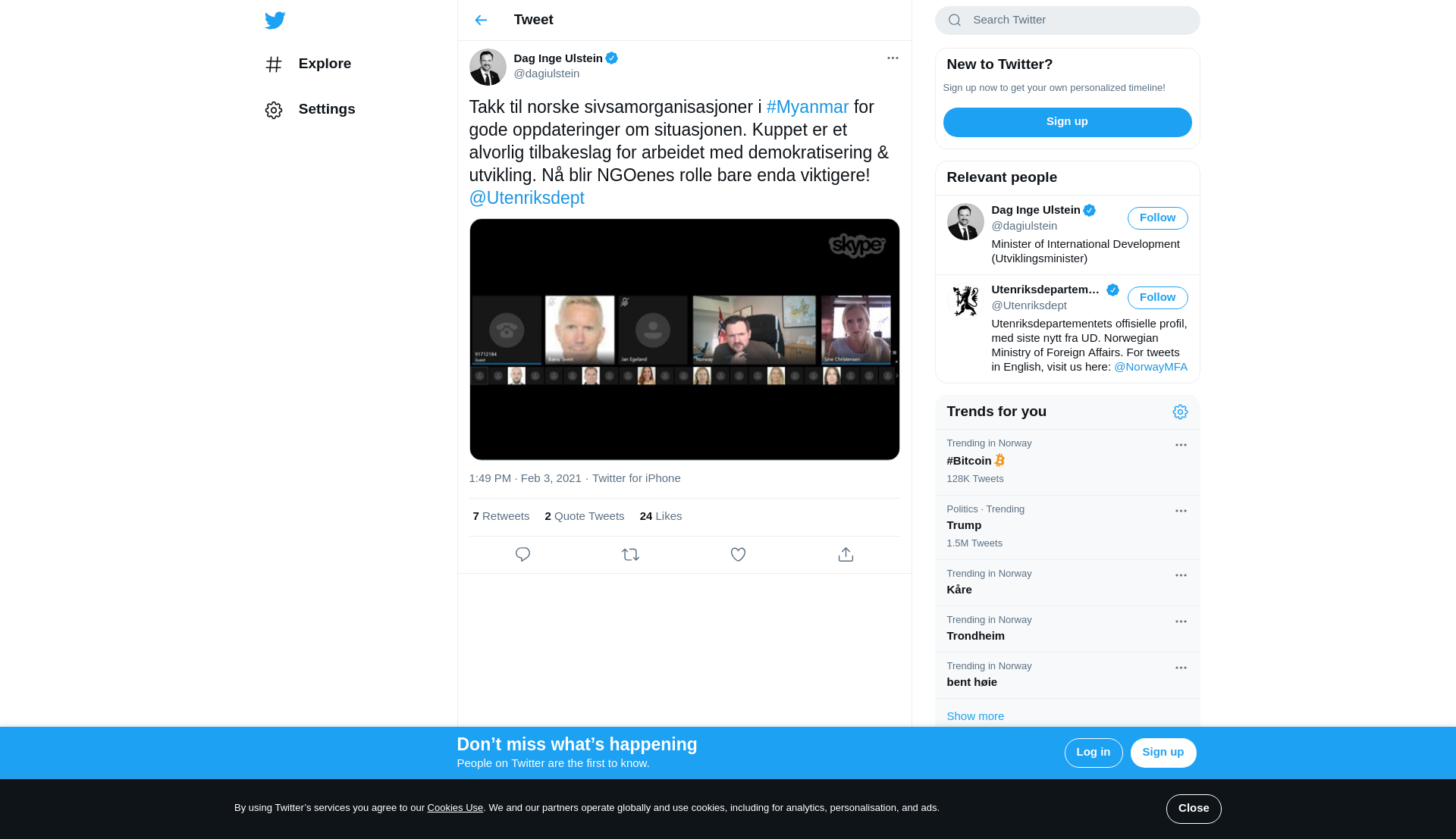Open the share tweet icon
Screen dimensions: 1456x839
pyautogui.click(x=846, y=555)
